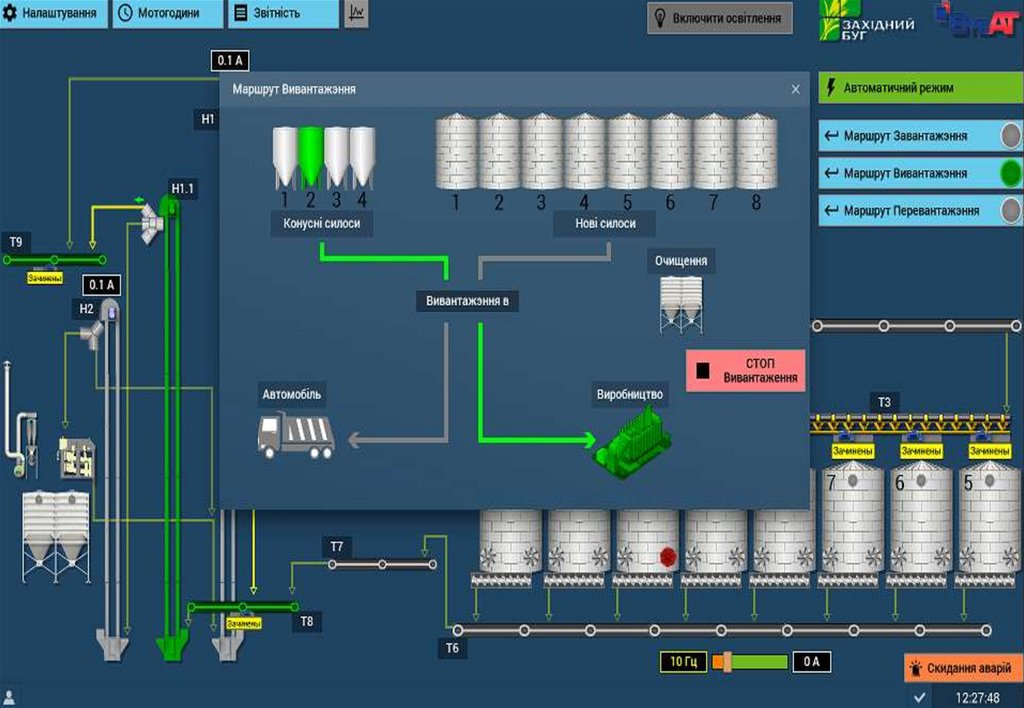
Task: Open Мотогодини tab
Action: click(168, 12)
